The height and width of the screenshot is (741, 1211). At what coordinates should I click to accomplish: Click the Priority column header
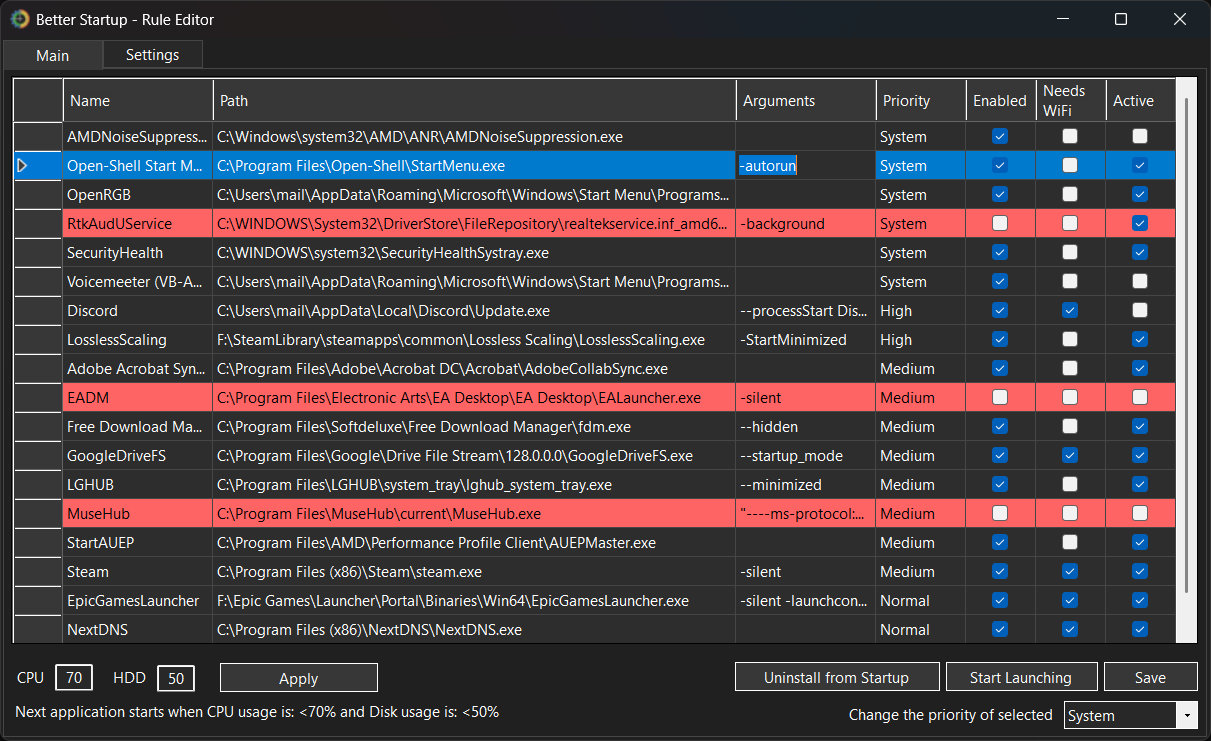(920, 101)
